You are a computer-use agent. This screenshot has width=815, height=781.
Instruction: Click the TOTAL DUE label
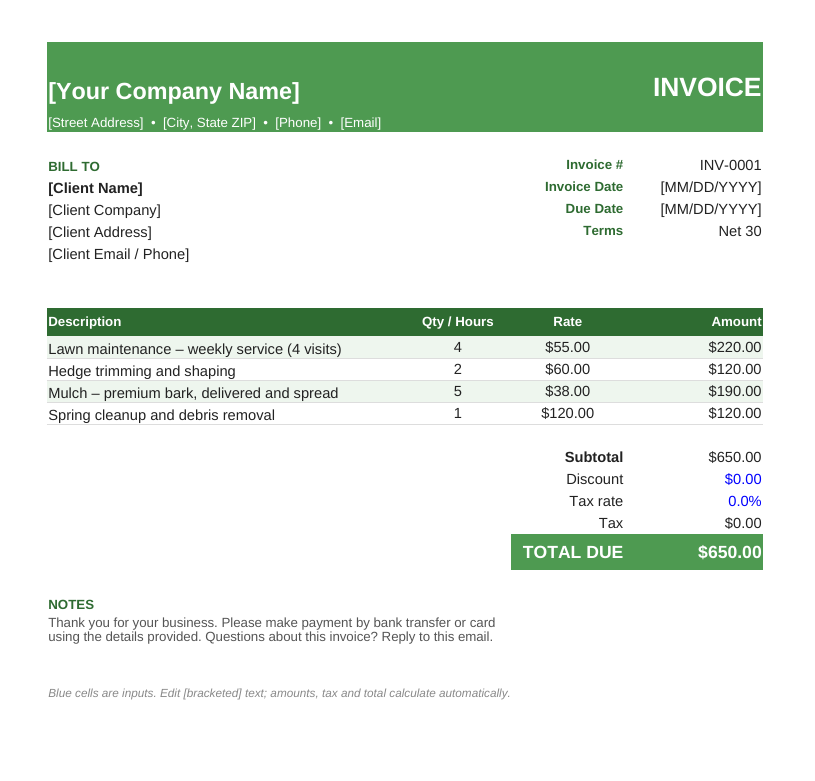(573, 552)
